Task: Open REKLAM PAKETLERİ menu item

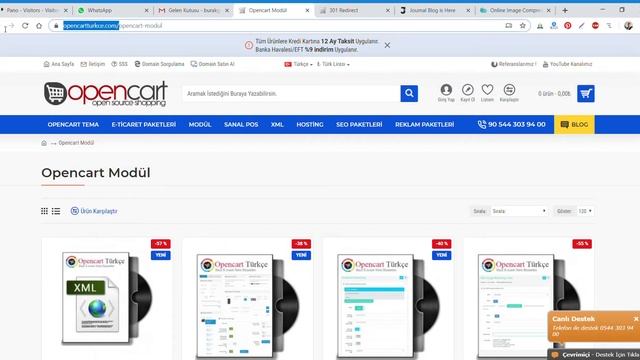Action: click(424, 124)
